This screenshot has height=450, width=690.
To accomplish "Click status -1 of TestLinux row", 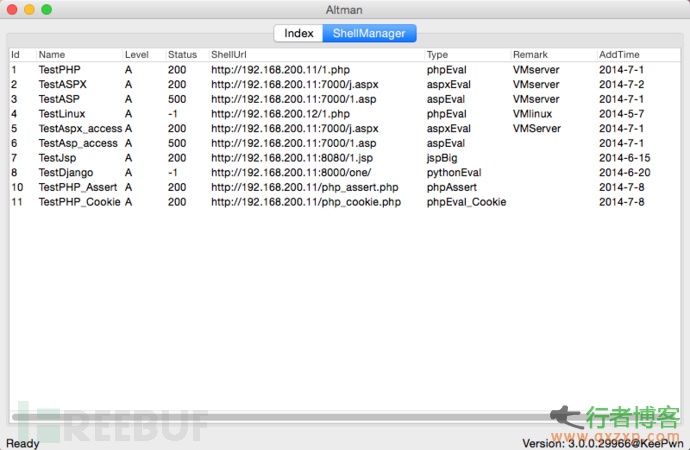I will (x=172, y=113).
